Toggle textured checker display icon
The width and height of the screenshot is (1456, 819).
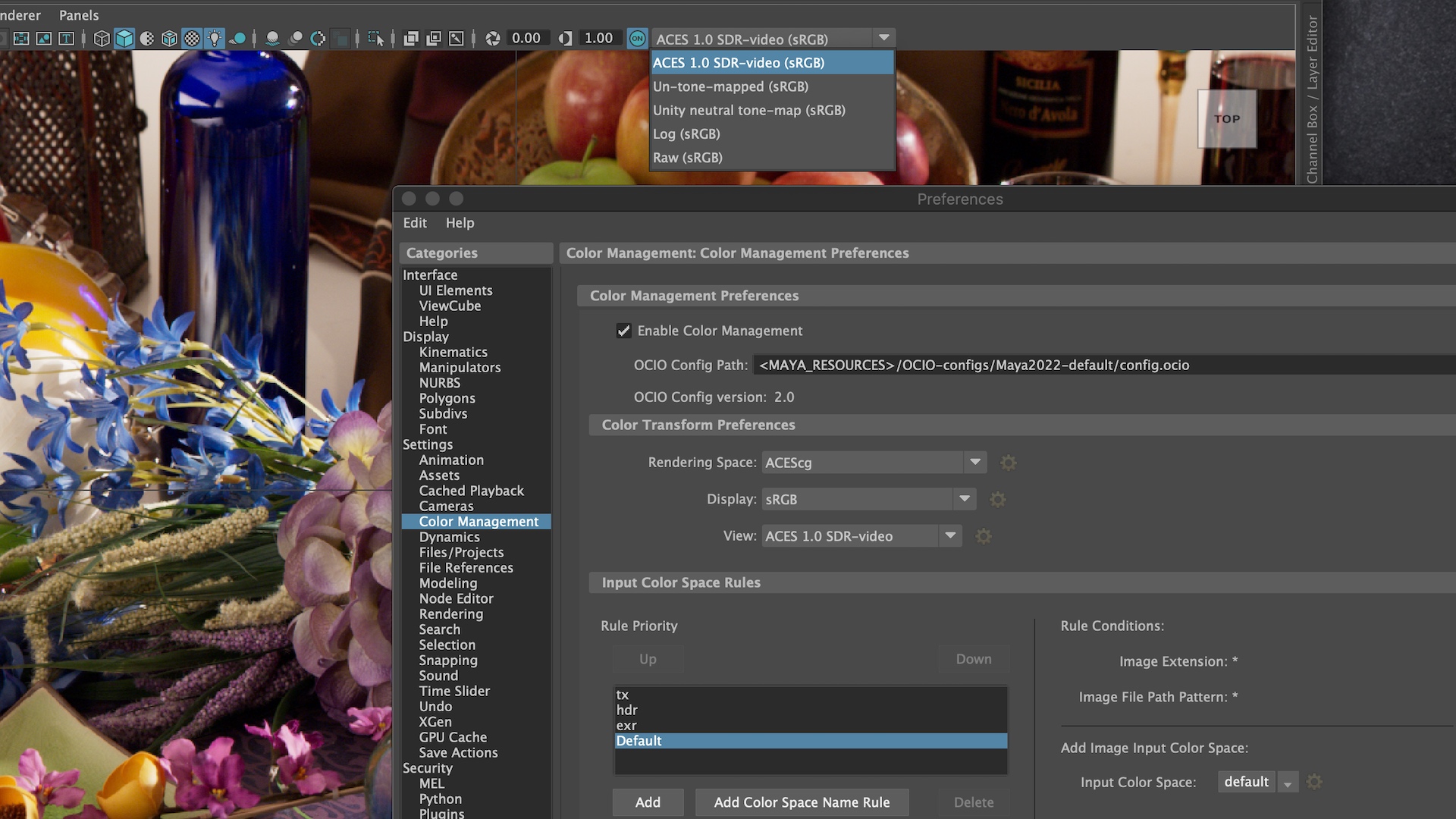[193, 39]
